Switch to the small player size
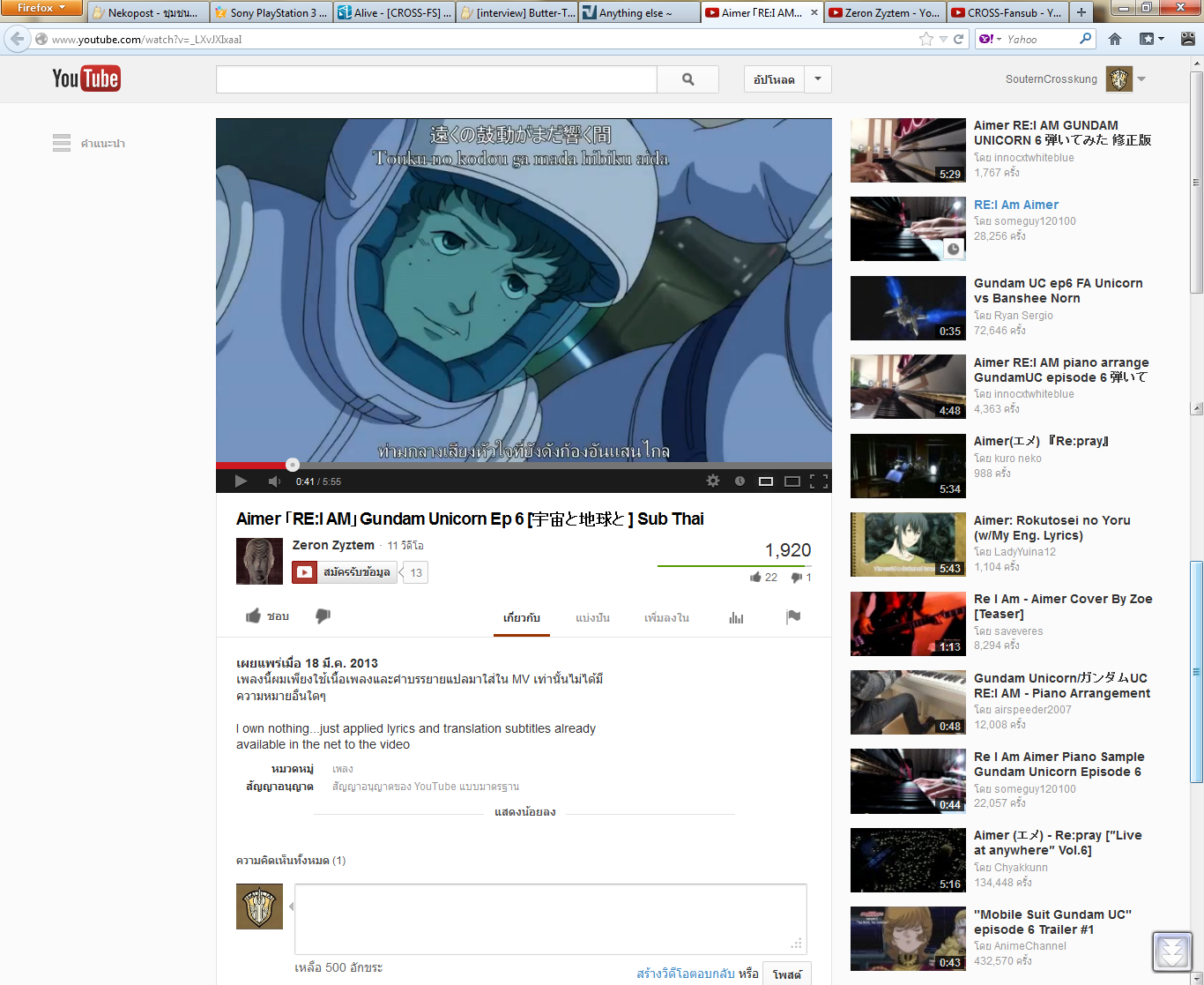Screen dimensions: 1204x985 click(x=766, y=481)
